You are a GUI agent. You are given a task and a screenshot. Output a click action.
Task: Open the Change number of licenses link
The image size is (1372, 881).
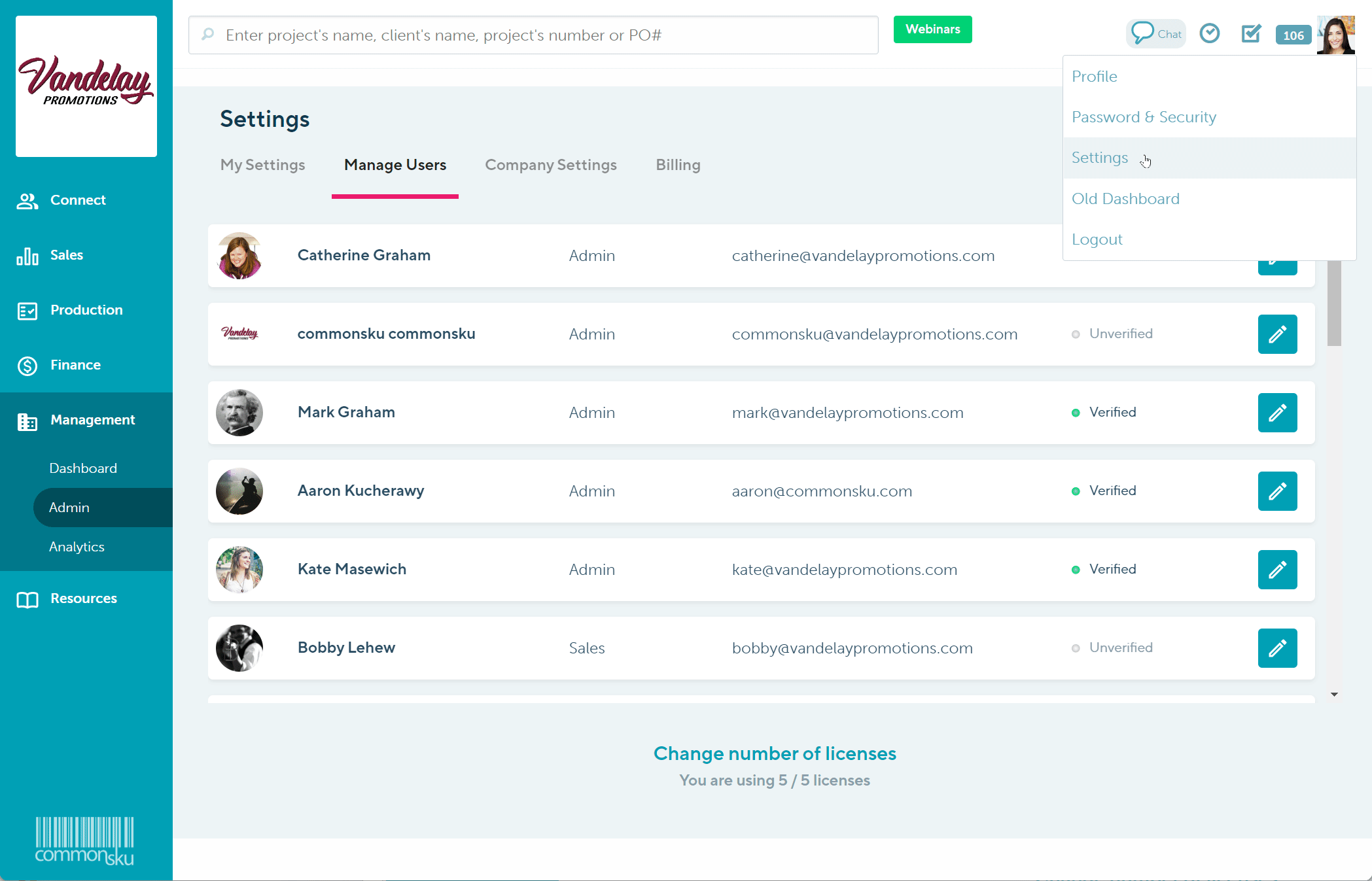pos(775,753)
